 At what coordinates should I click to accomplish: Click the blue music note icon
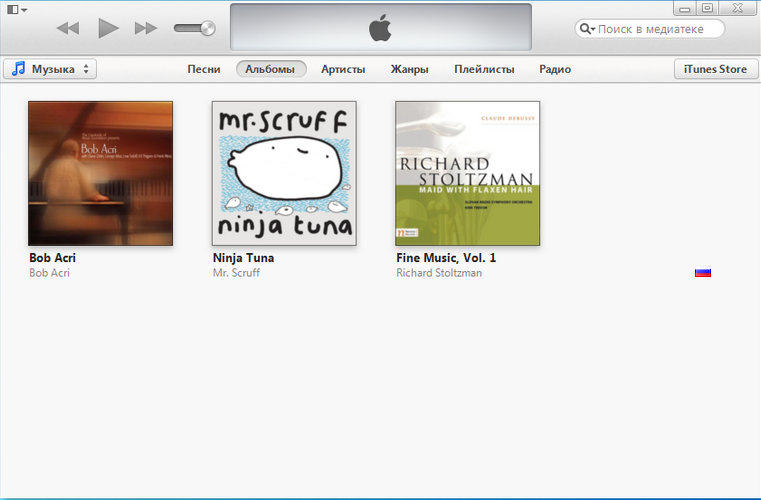(x=18, y=68)
